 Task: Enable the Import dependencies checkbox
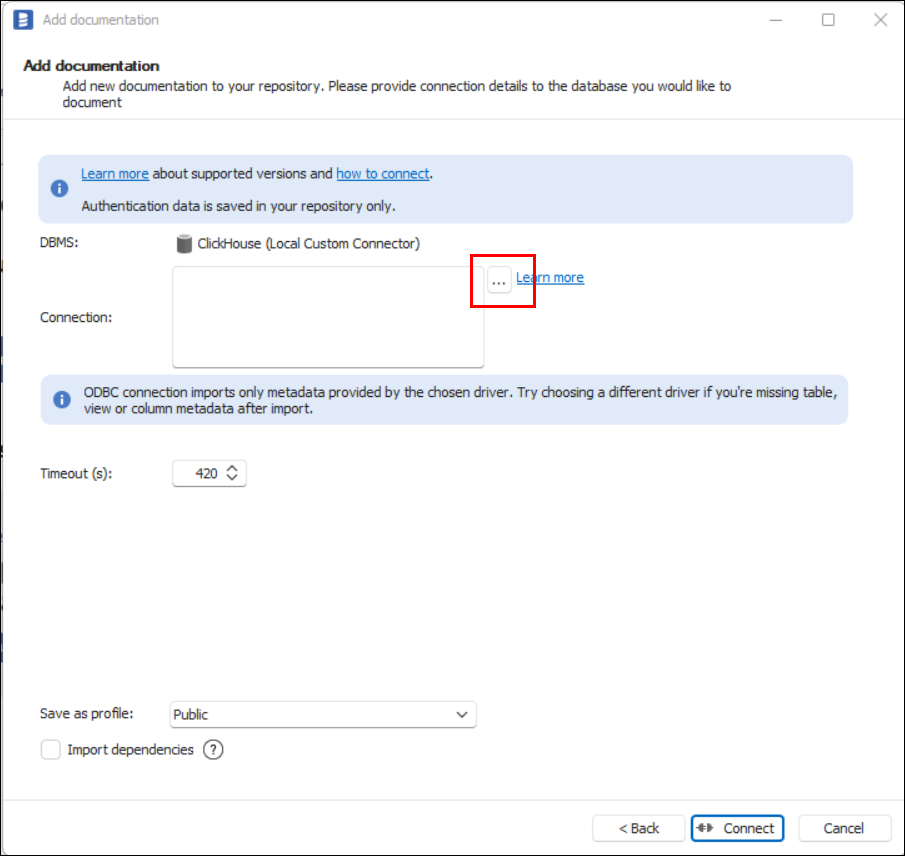(x=51, y=750)
